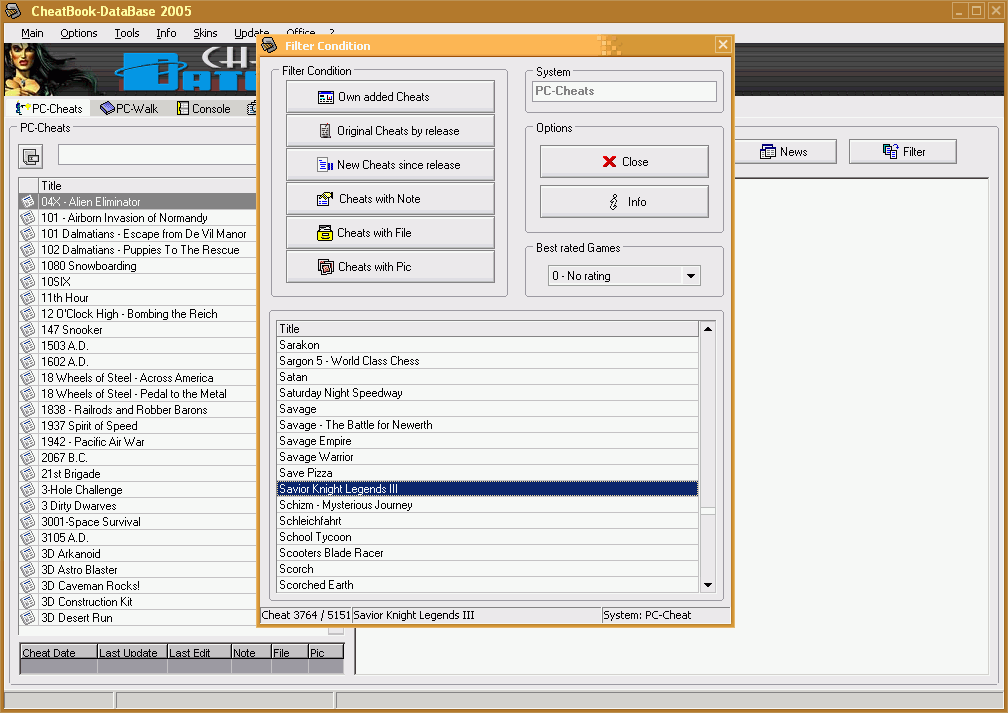Expand the Best rated Games dropdown

pyautogui.click(x=690, y=276)
